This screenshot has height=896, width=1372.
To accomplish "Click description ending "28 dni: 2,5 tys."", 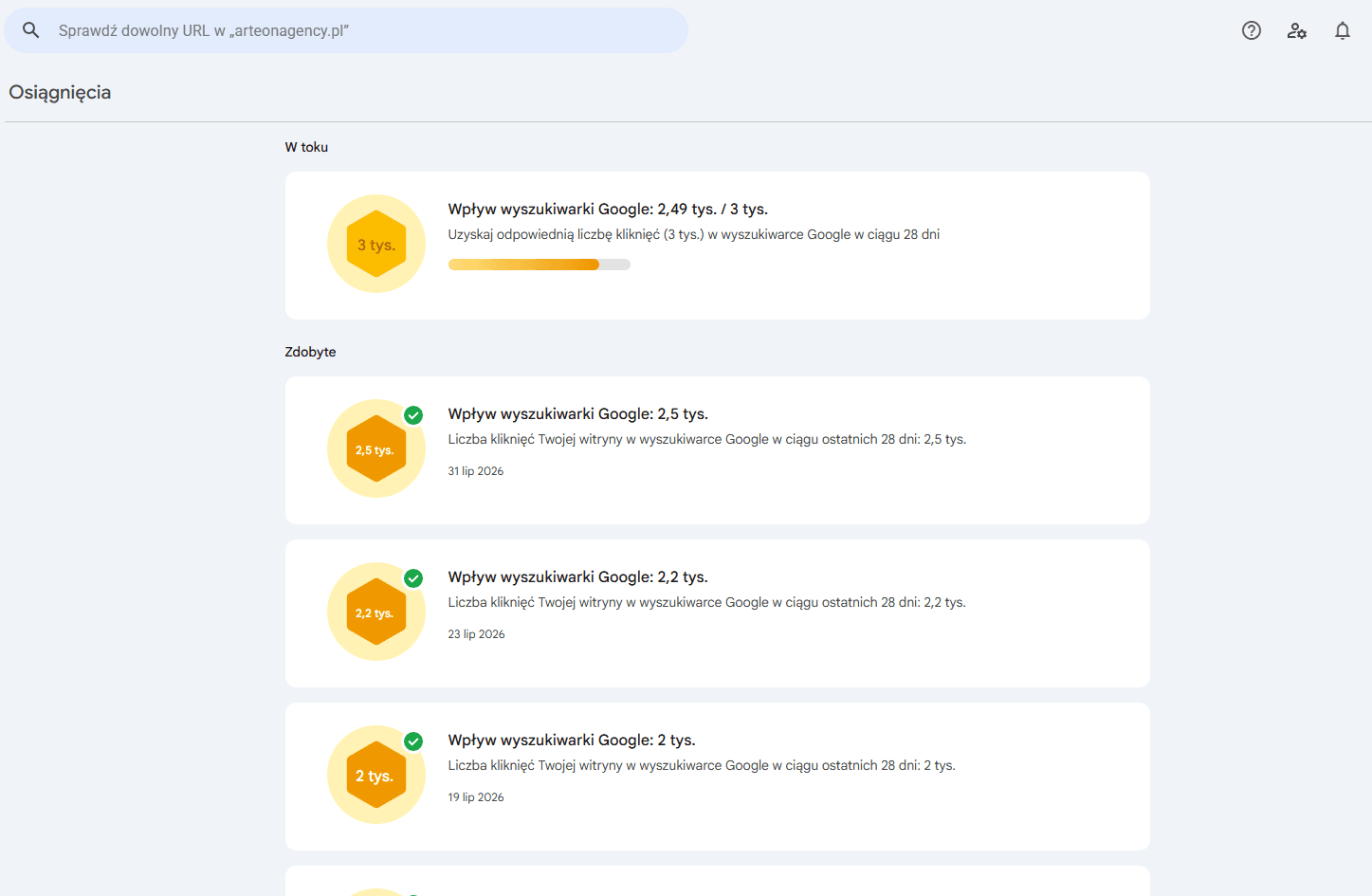I will [707, 439].
